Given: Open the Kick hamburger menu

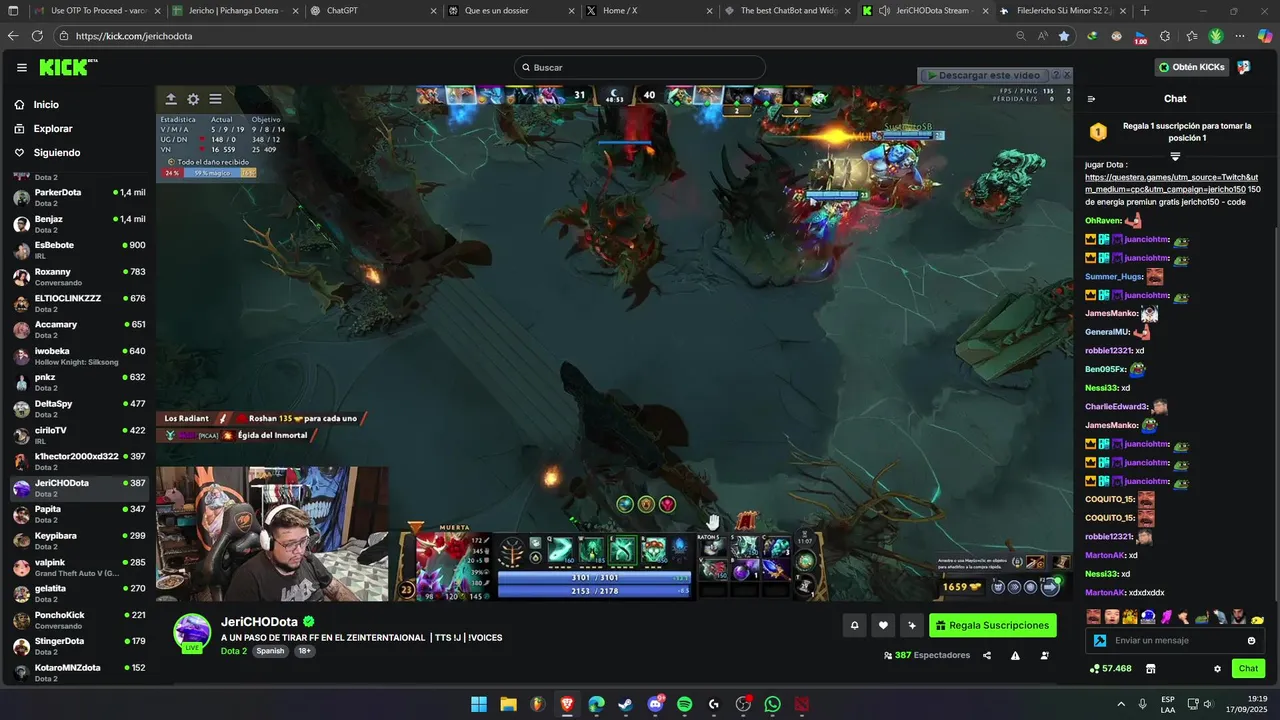Looking at the screenshot, I should [22, 68].
